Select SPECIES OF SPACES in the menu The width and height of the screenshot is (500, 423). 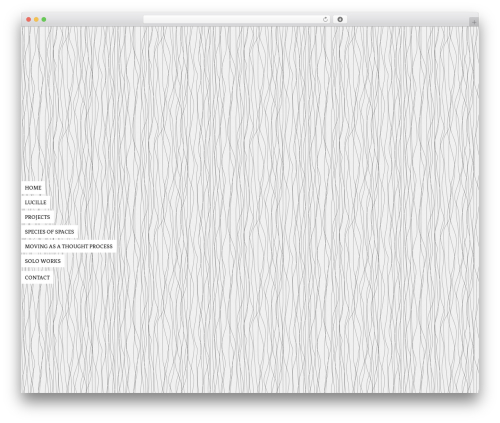click(49, 232)
